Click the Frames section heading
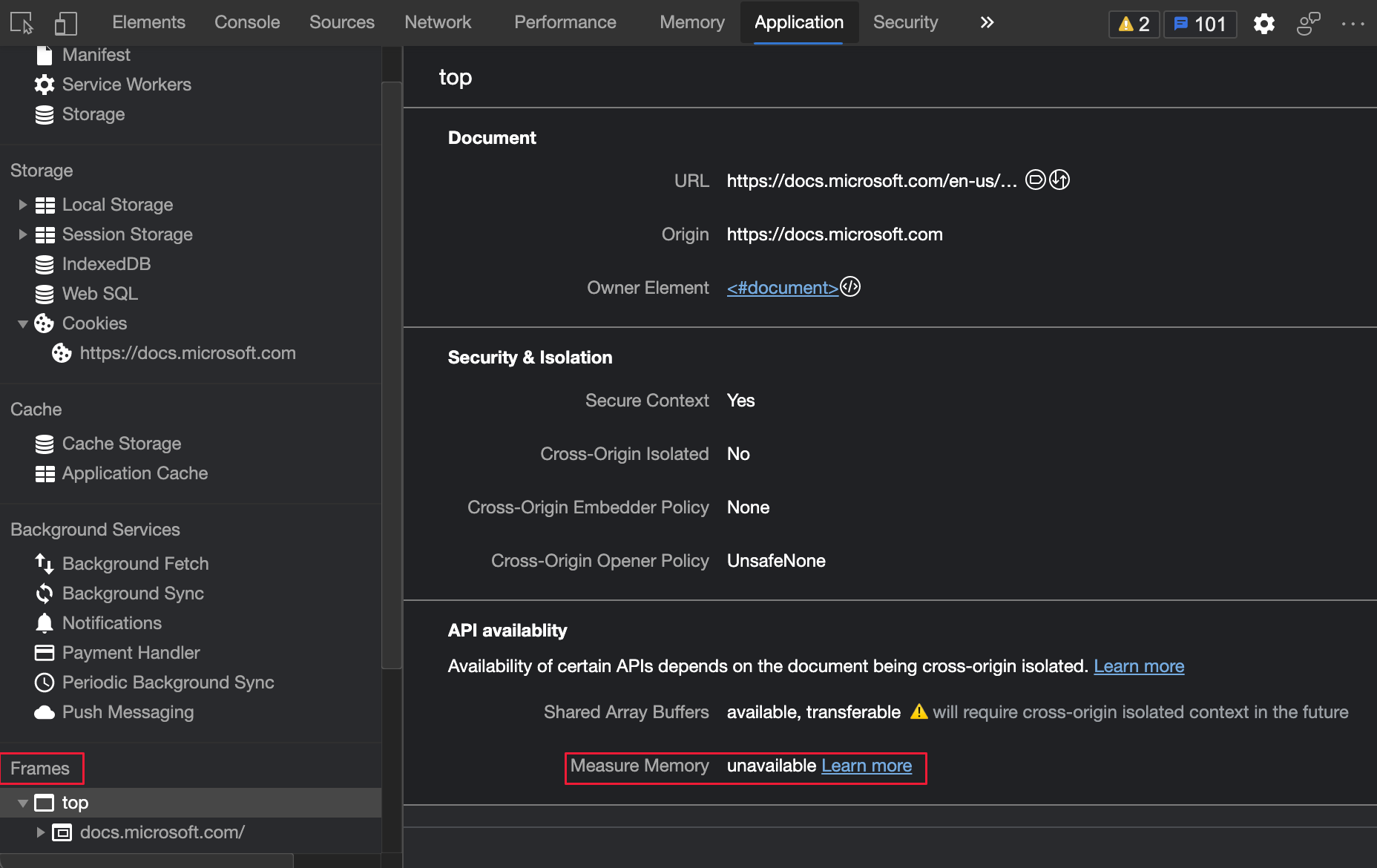 [40, 769]
